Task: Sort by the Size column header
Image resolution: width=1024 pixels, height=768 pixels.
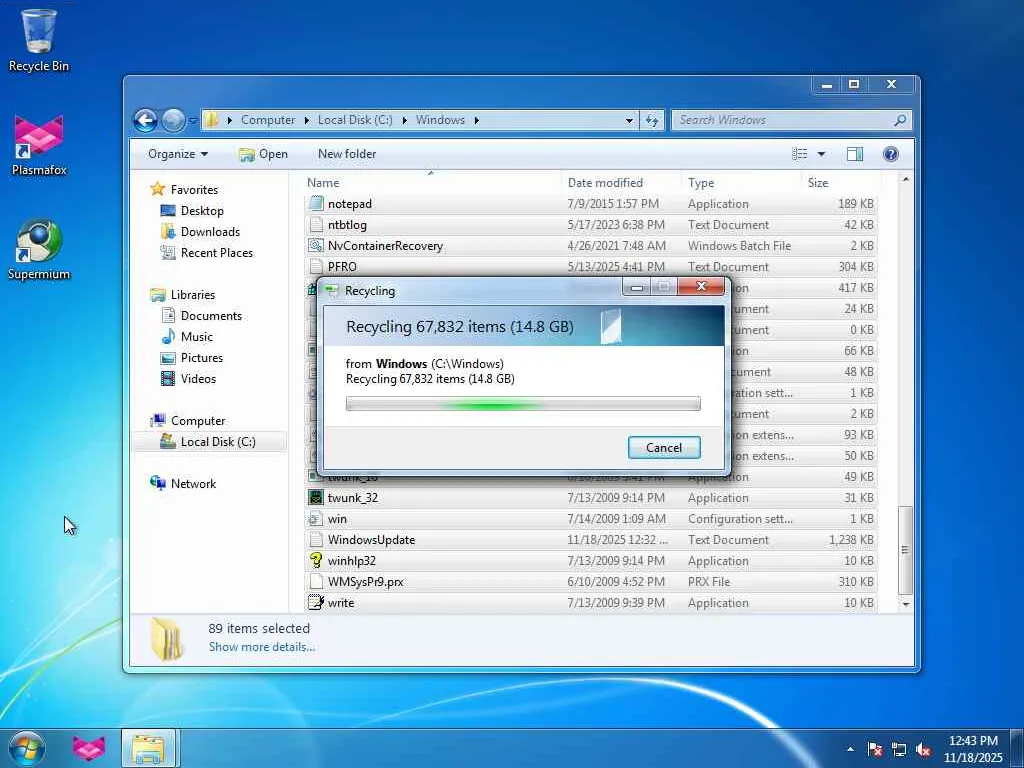Action: click(840, 183)
